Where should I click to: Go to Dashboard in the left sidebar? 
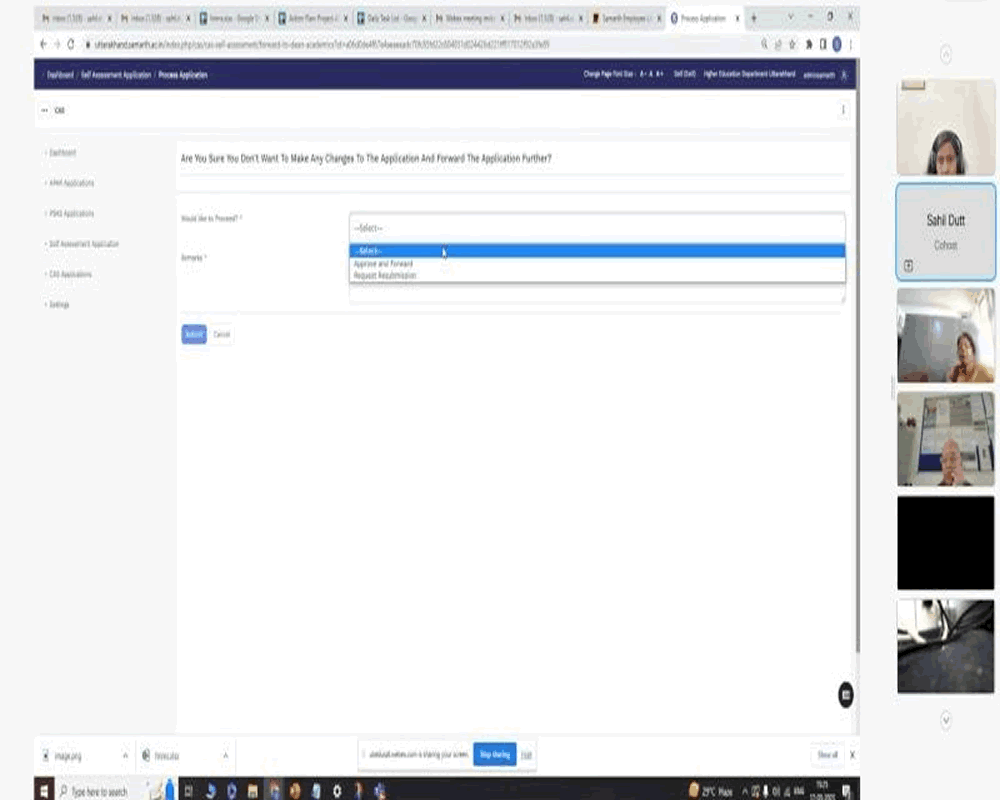point(62,153)
